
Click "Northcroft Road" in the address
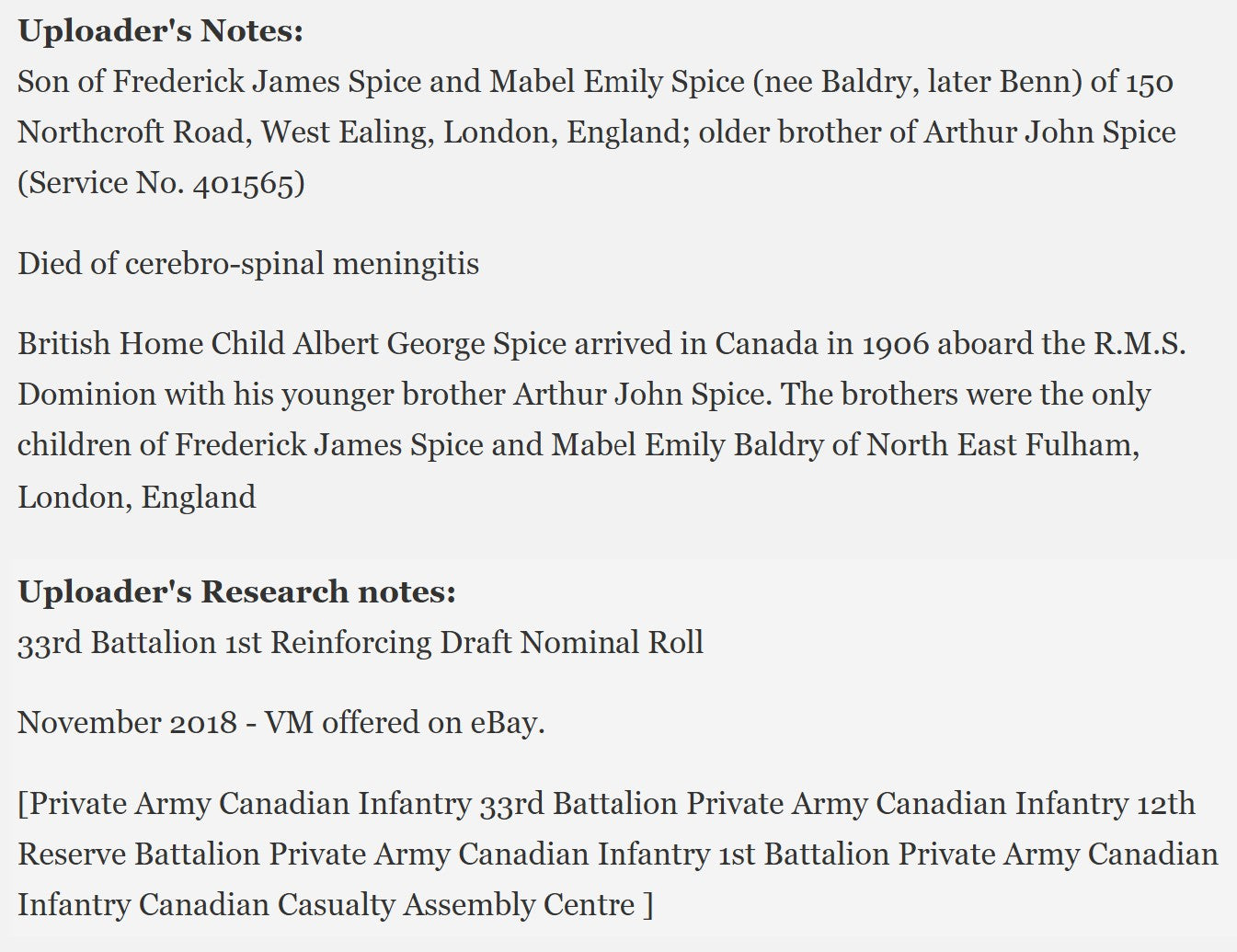(x=130, y=132)
